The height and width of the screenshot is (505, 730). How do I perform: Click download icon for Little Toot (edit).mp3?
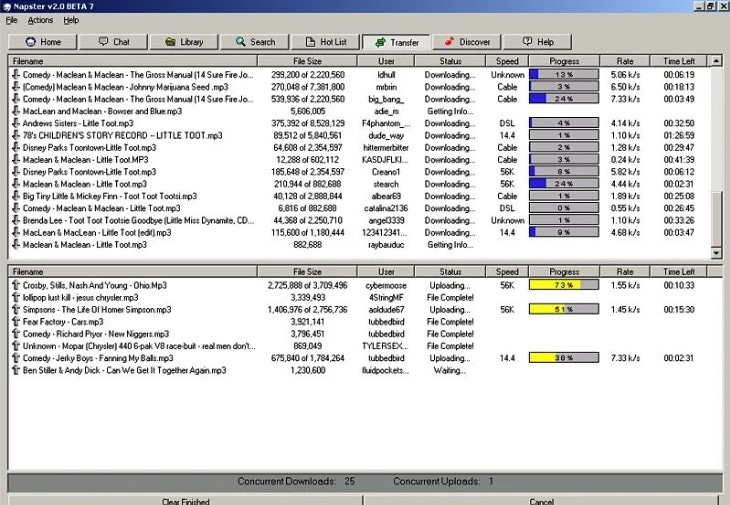coord(16,232)
